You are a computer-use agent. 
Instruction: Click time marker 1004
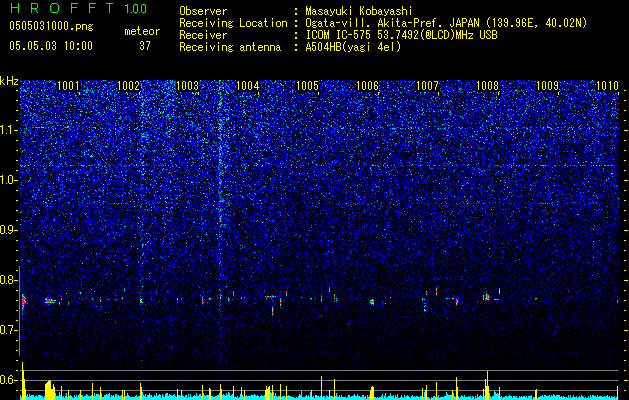tap(248, 86)
